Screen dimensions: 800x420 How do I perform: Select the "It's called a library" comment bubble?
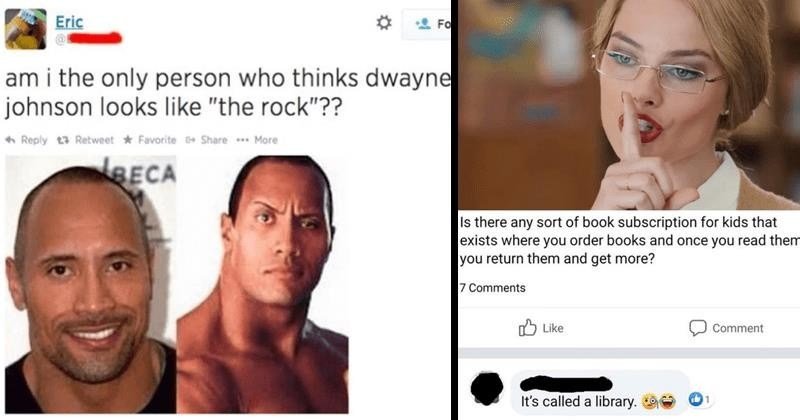point(600,391)
